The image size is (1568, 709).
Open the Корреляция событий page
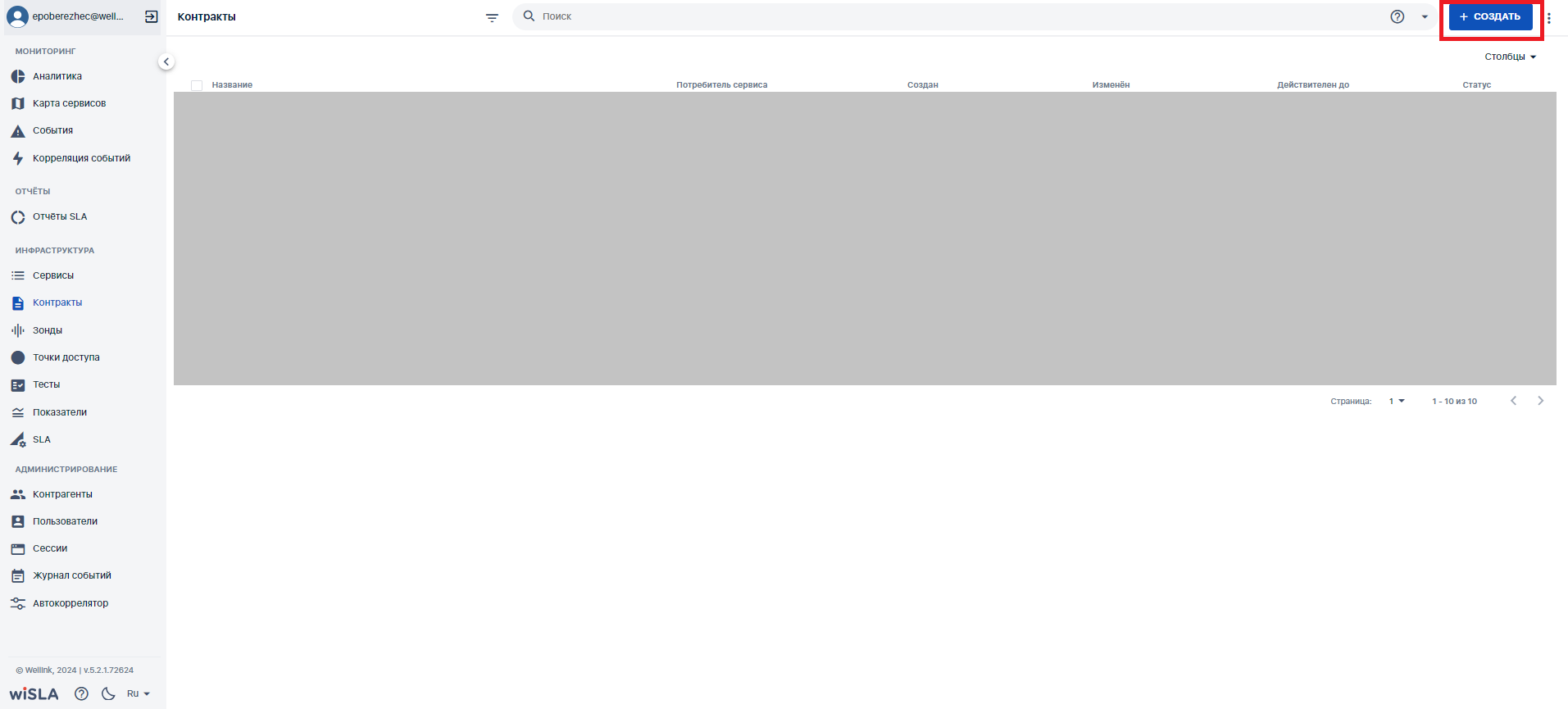pos(82,158)
